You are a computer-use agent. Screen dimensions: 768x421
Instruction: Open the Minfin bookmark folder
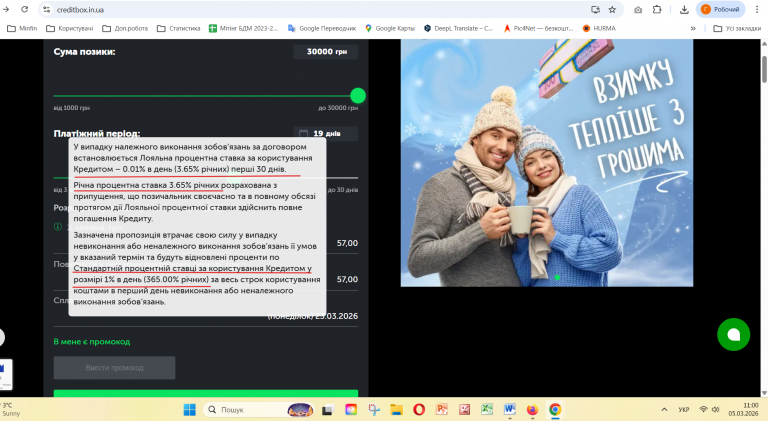[23, 28]
